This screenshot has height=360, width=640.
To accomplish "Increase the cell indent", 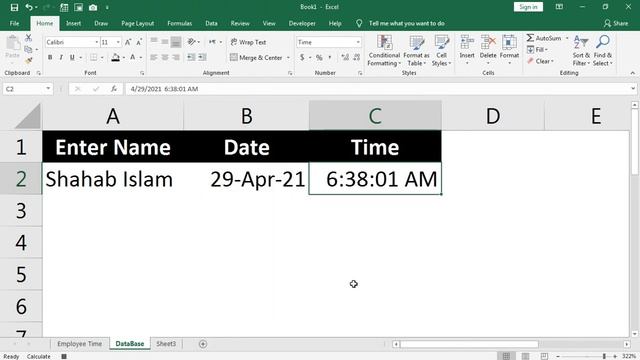I will tap(202, 58).
